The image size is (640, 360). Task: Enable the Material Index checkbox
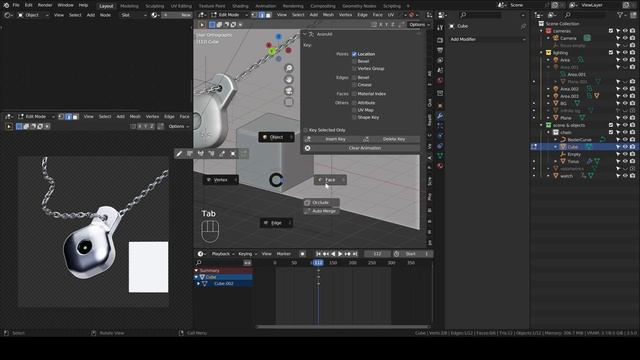(x=354, y=94)
